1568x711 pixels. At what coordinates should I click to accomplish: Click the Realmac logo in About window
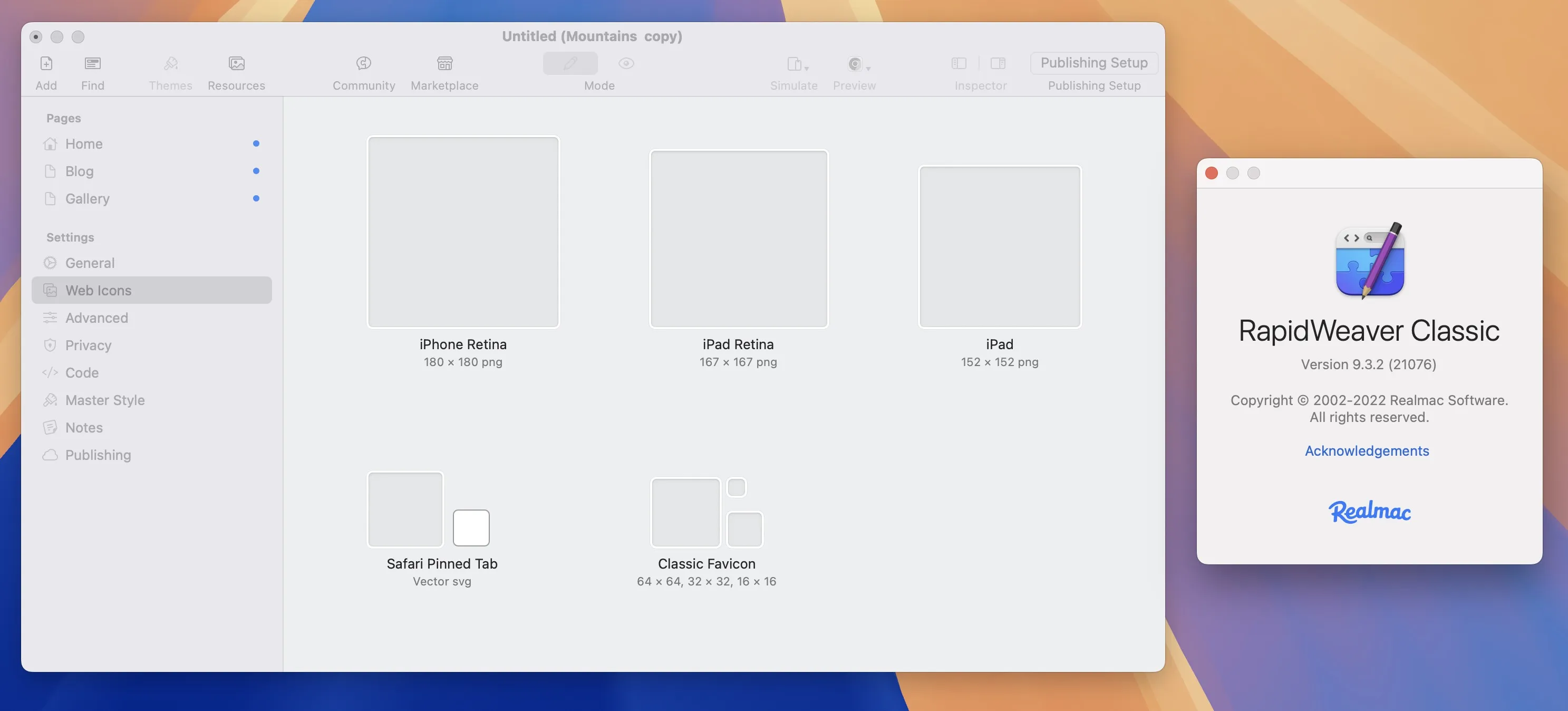(x=1369, y=511)
